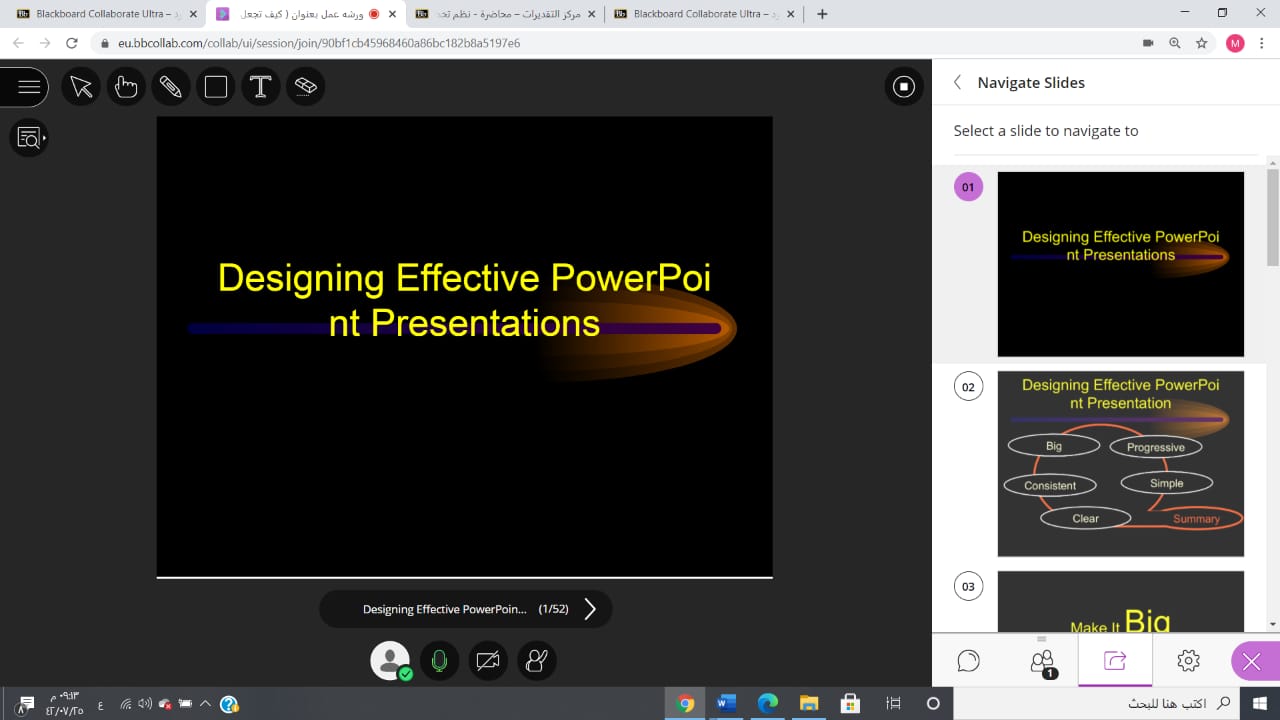1280x720 pixels.
Task: Close the Collaborate panel purple button
Action: pos(1252,660)
